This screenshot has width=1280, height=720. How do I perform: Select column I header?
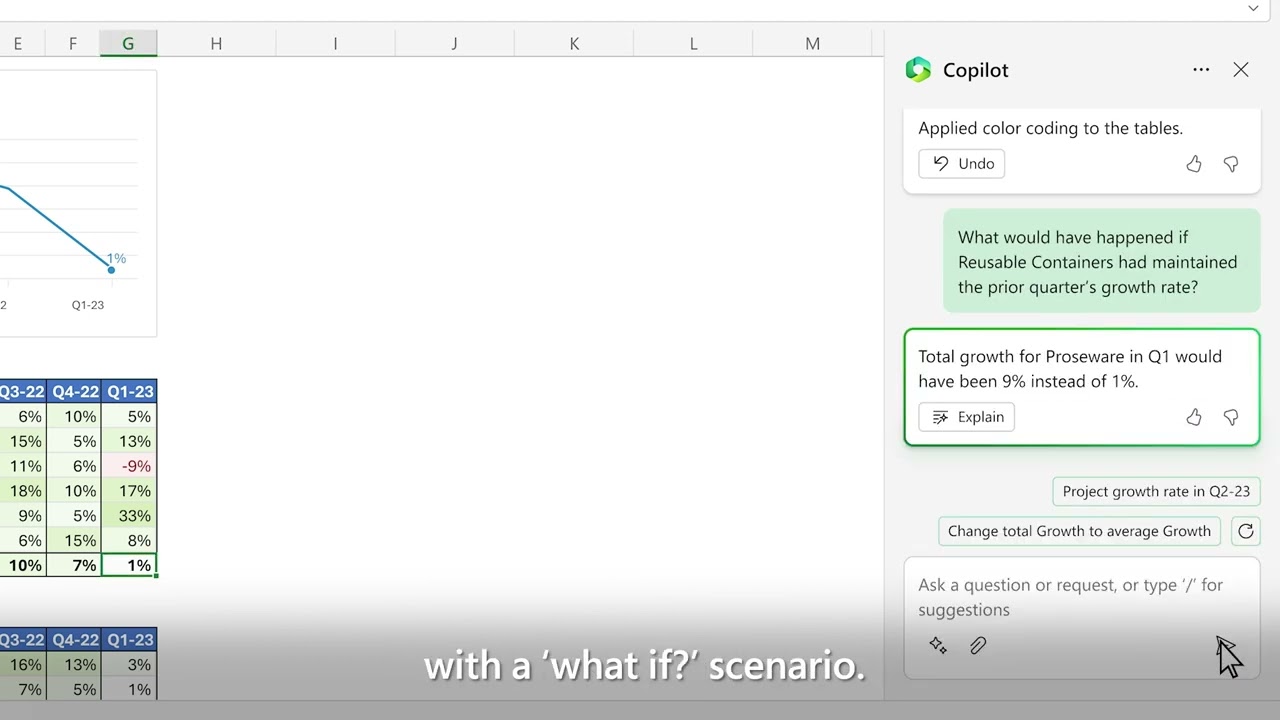(x=335, y=44)
